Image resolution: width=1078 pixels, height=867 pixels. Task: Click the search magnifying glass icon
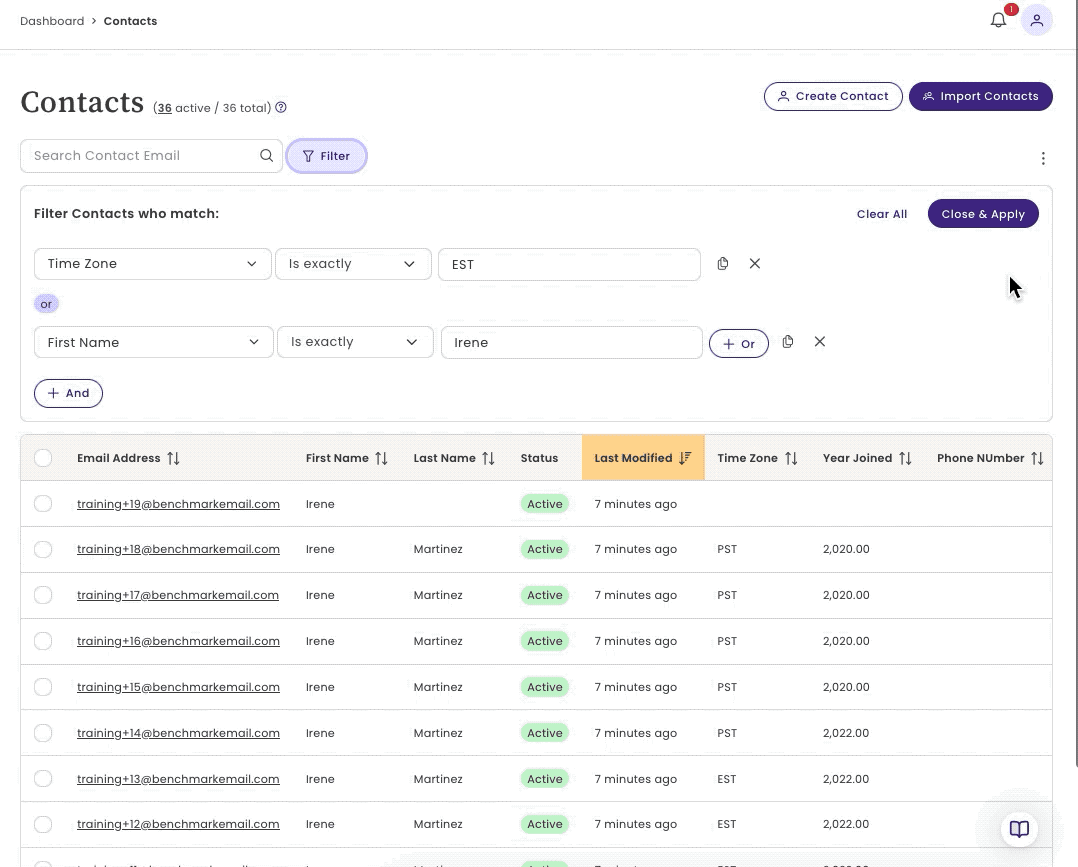tap(266, 155)
